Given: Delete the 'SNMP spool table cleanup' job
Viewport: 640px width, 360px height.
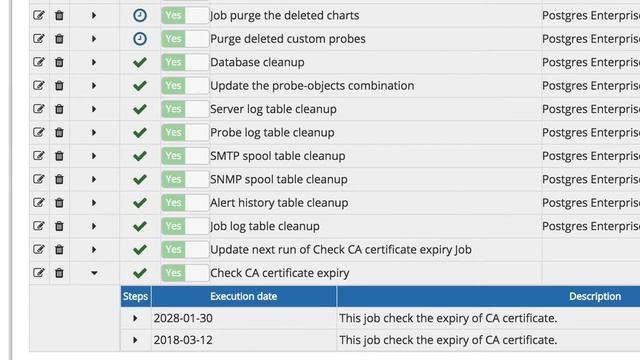Looking at the screenshot, I should 59,179.
